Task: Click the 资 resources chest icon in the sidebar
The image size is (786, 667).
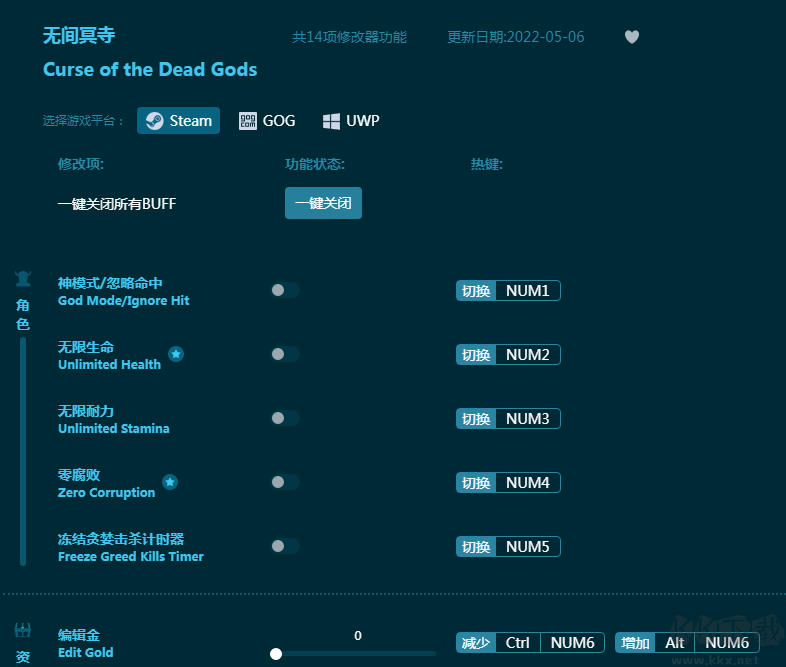Action: click(x=23, y=630)
